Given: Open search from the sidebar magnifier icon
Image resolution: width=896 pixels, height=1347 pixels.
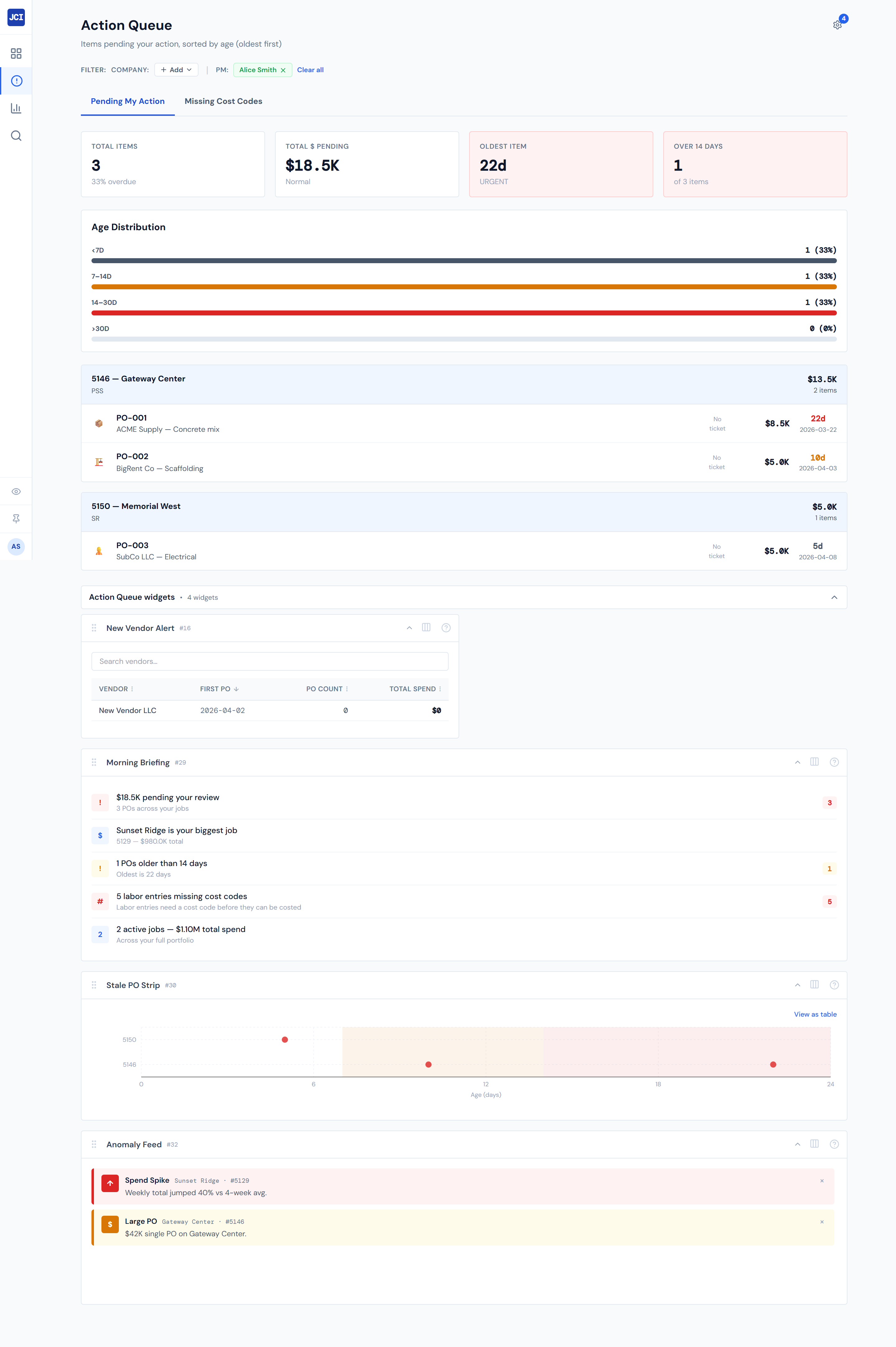Looking at the screenshot, I should point(16,135).
